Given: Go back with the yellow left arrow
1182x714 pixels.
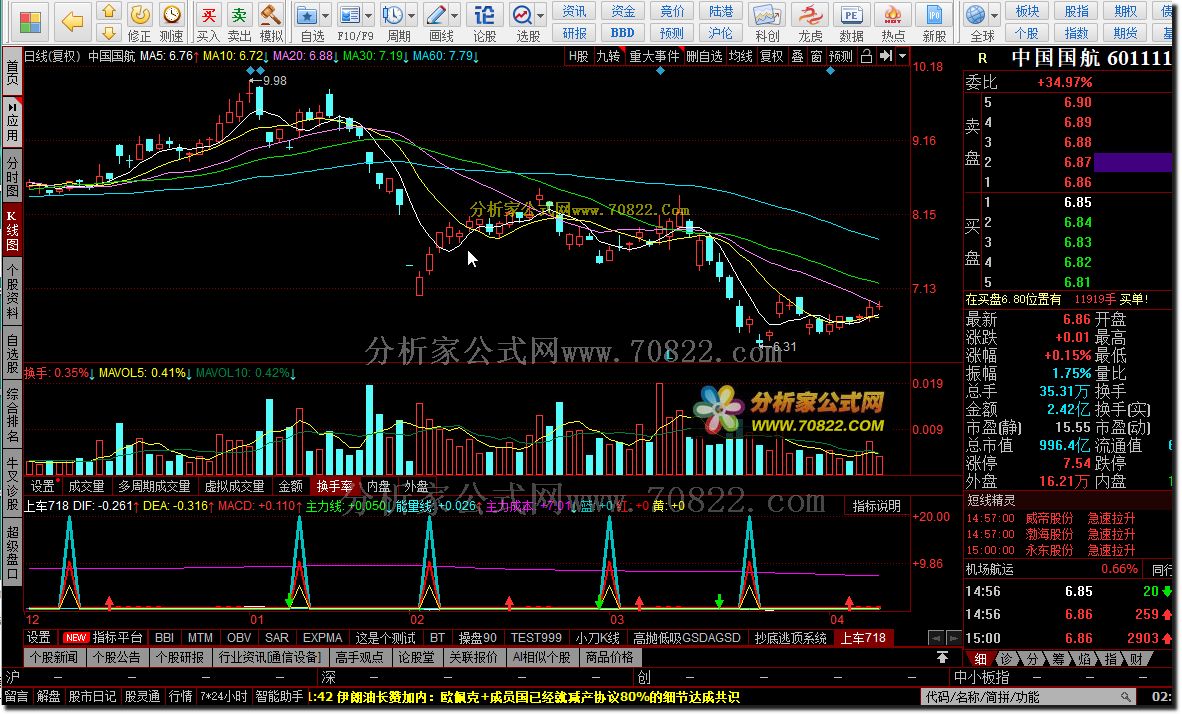Looking at the screenshot, I should [x=72, y=21].
